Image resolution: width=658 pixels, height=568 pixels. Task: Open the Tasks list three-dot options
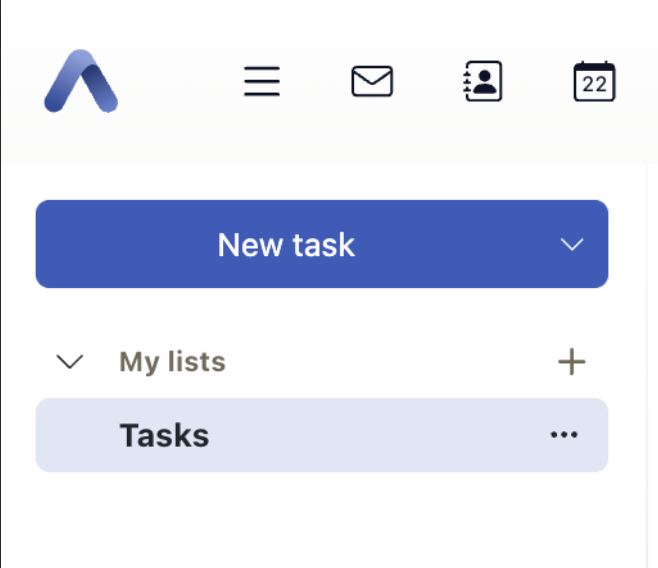click(564, 435)
